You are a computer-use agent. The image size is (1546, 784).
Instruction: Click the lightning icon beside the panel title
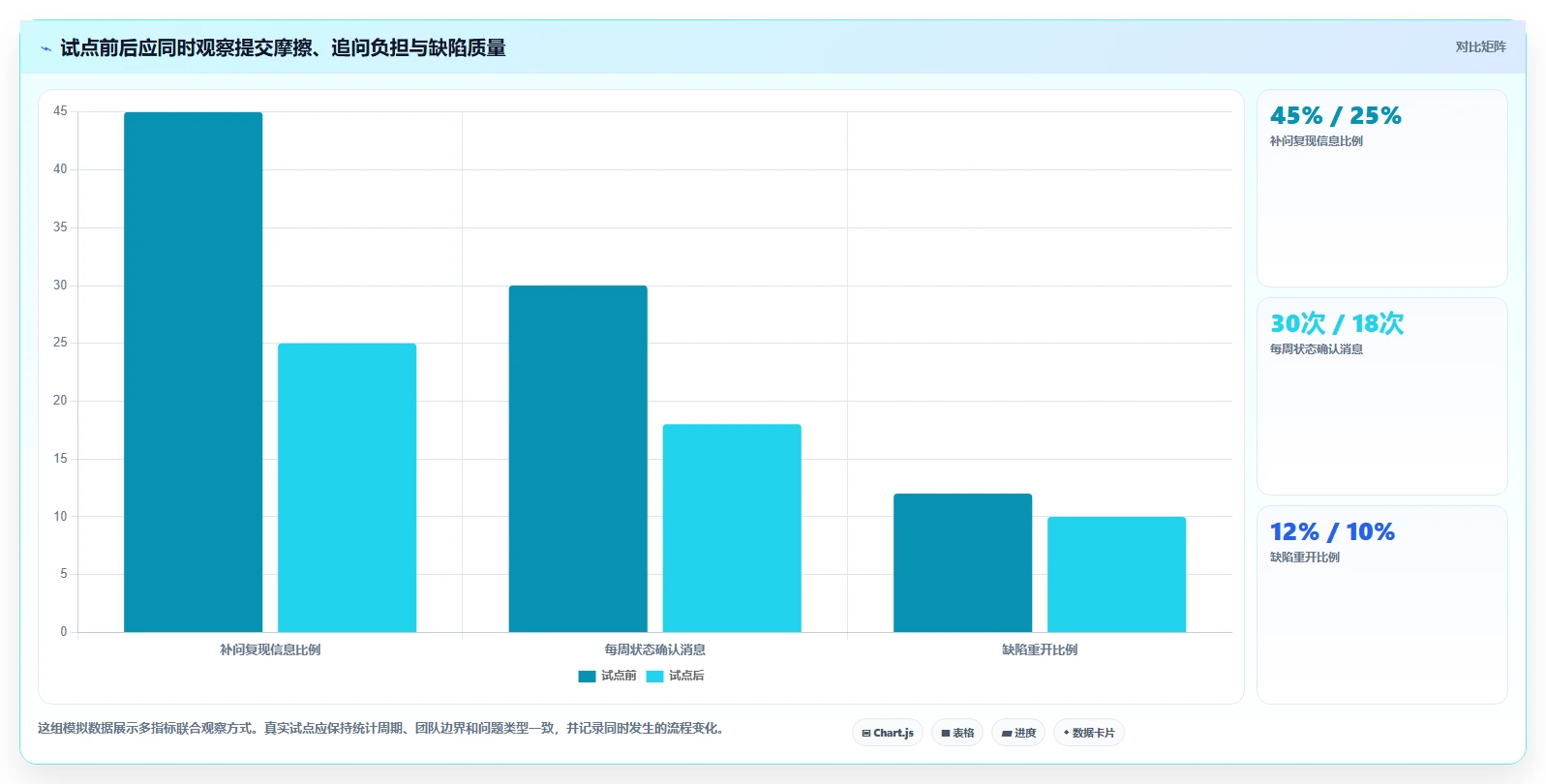coord(45,48)
